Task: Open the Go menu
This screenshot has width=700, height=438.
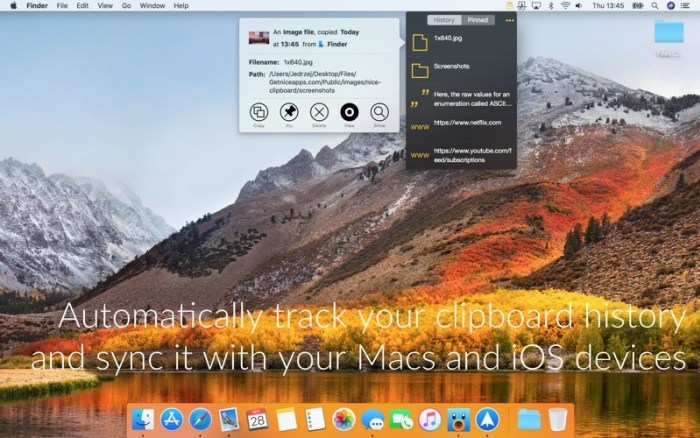Action: [126, 6]
